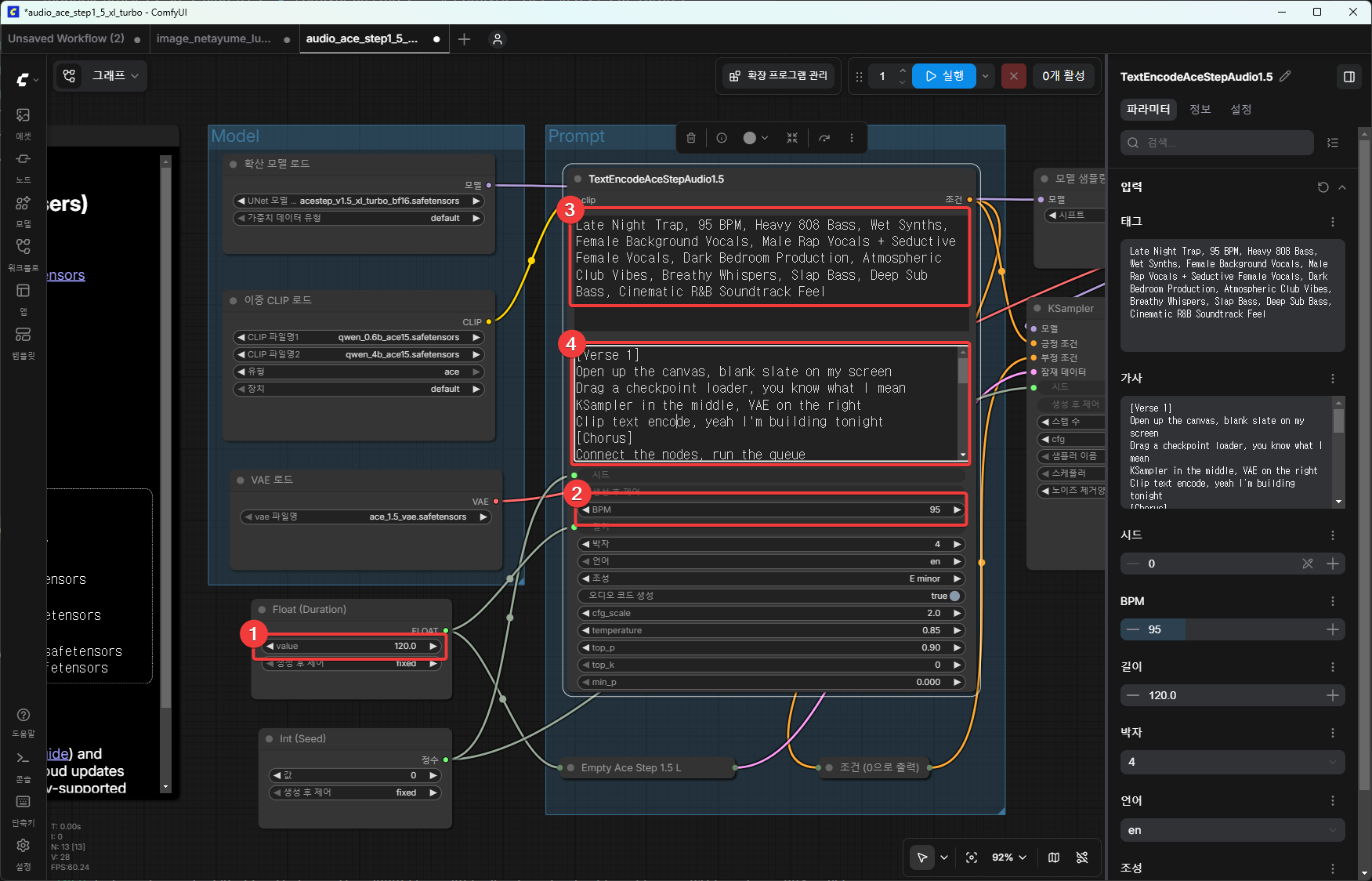The height and width of the screenshot is (881, 1372).
Task: Open Settings from the sidebar gear
Action: click(24, 854)
